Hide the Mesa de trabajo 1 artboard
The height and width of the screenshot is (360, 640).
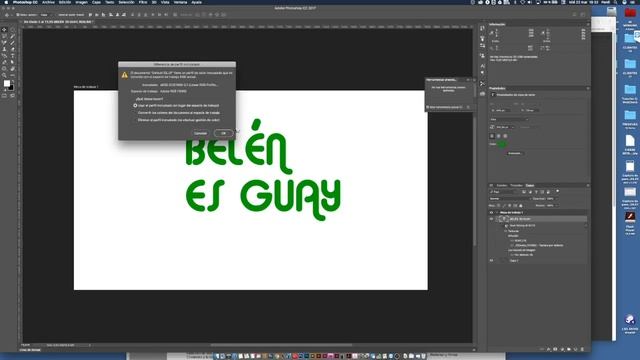tap(491, 212)
